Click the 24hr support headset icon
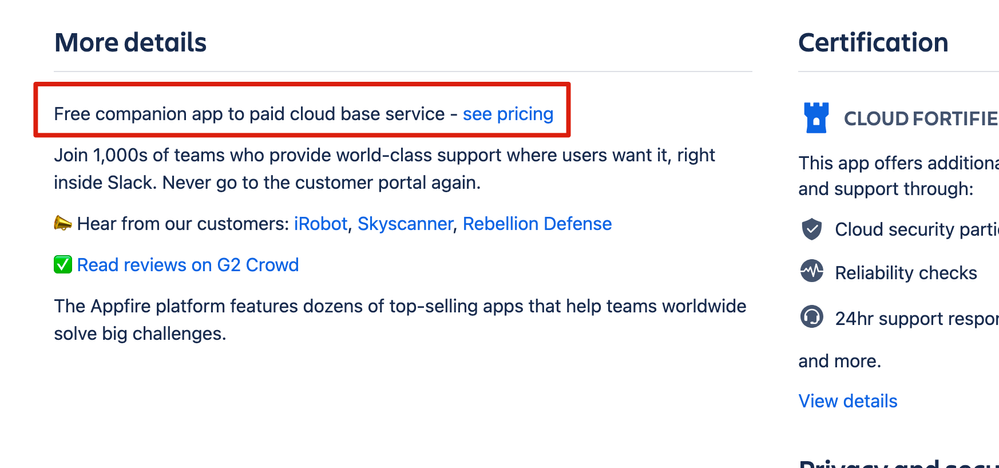 pyautogui.click(x=812, y=317)
